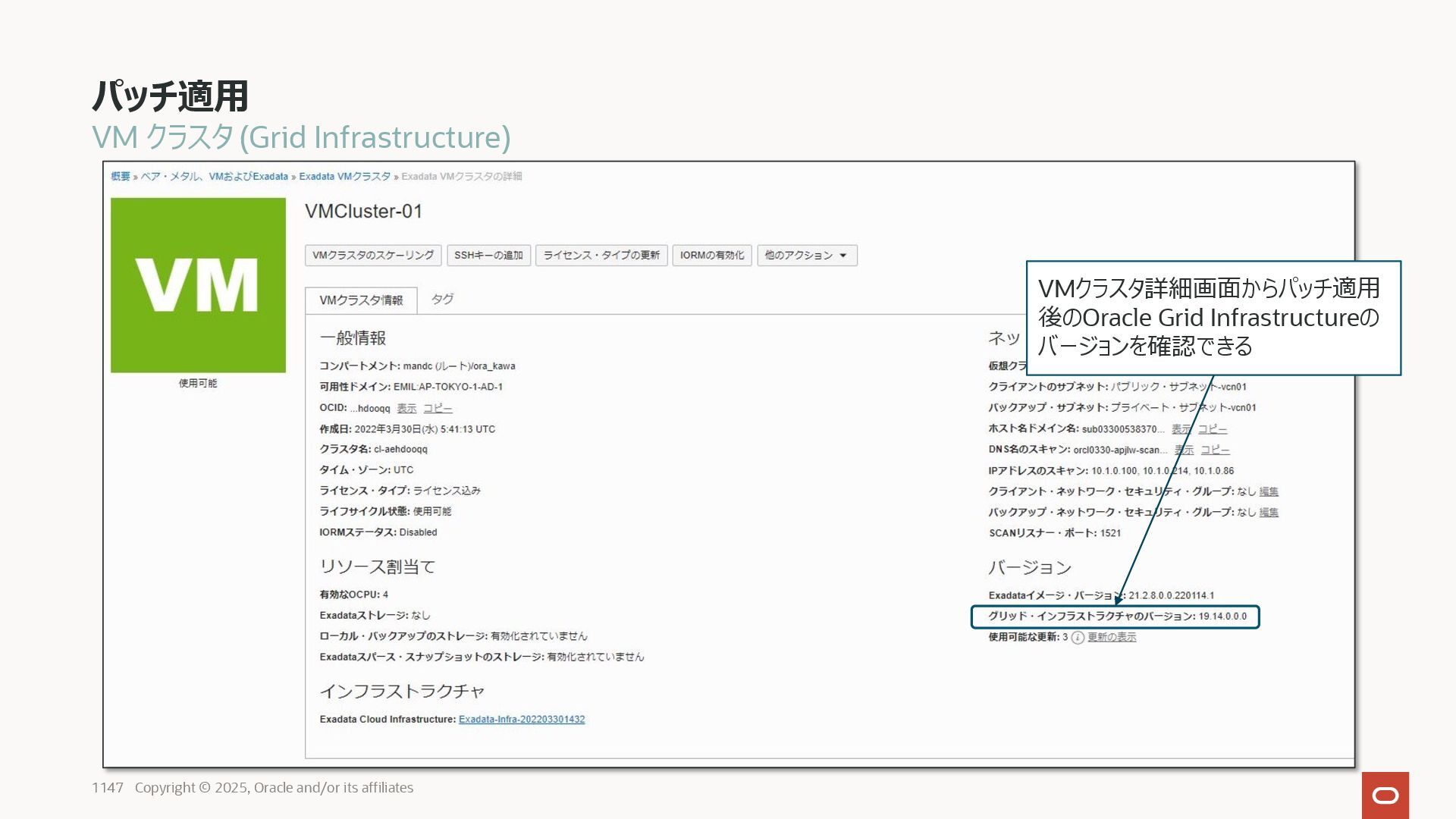Viewport: 1456px width, 819px height.
Task: Click the ライセンス・タイプの更新 button
Action: (601, 256)
